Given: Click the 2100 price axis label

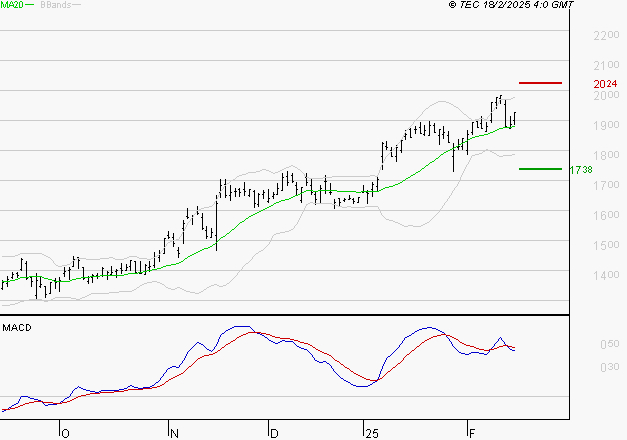Looking at the screenshot, I should tap(606, 65).
